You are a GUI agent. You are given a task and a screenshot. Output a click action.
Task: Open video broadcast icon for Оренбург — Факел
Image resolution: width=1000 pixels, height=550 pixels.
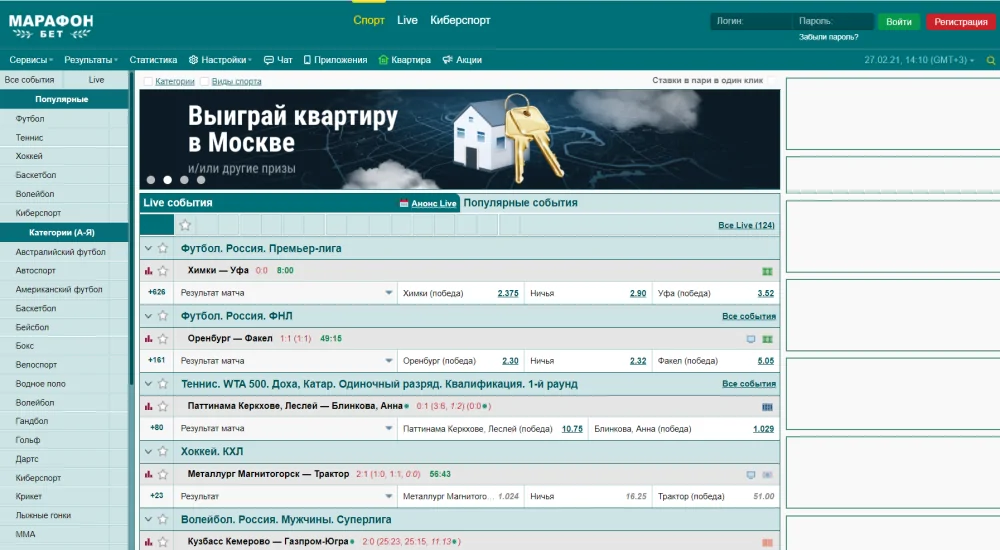click(751, 339)
